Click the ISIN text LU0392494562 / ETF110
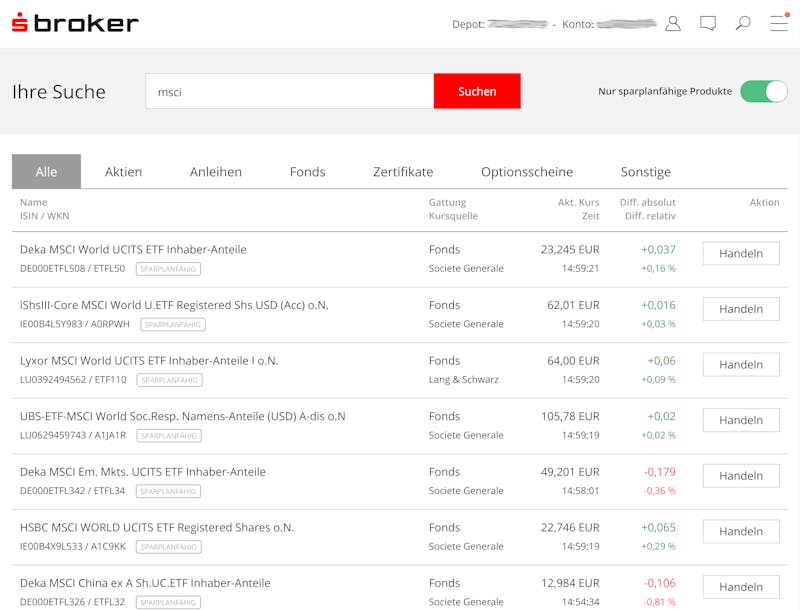The height and width of the screenshot is (610, 800). 73,379
